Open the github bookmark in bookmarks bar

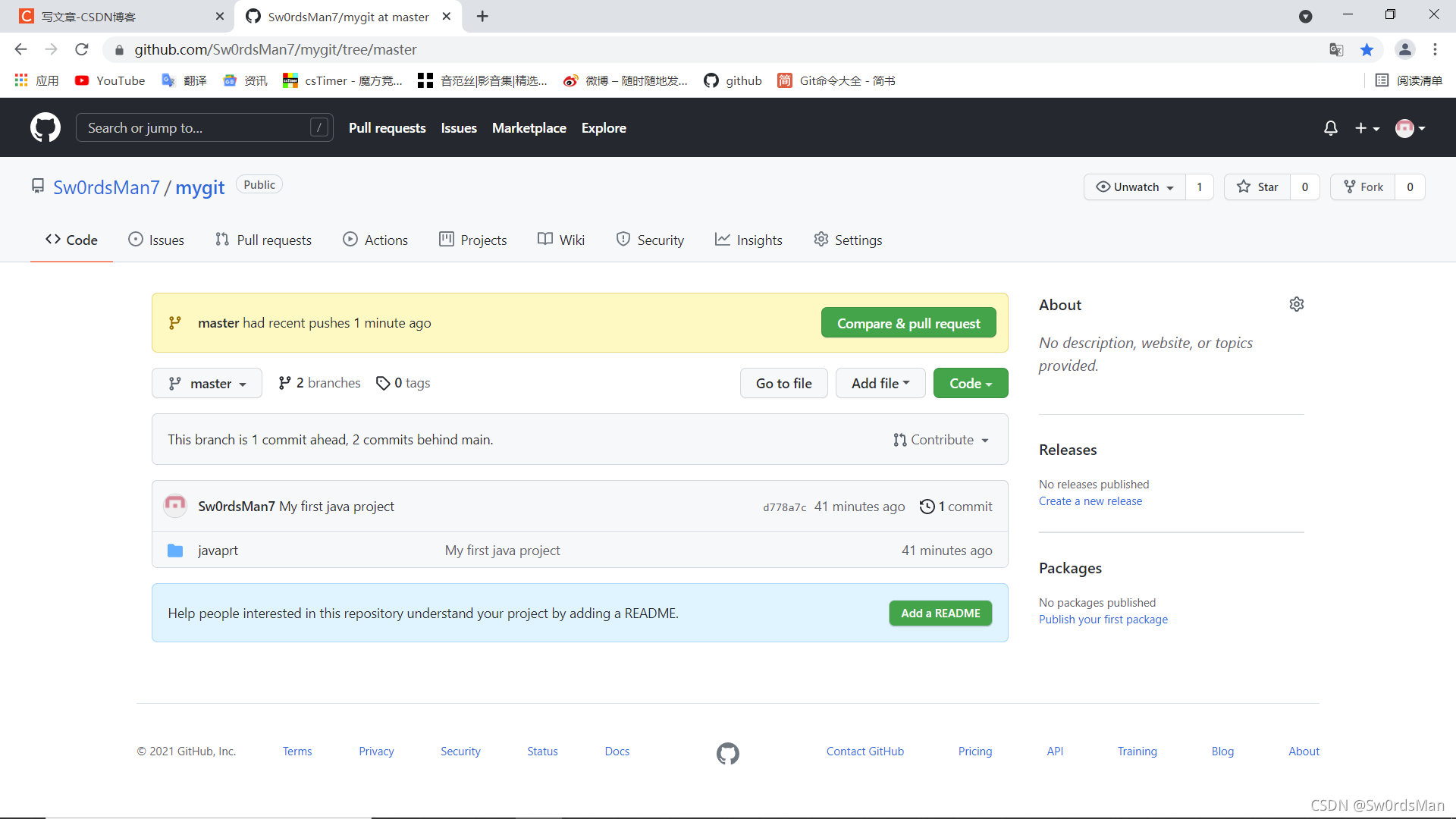pyautogui.click(x=733, y=80)
